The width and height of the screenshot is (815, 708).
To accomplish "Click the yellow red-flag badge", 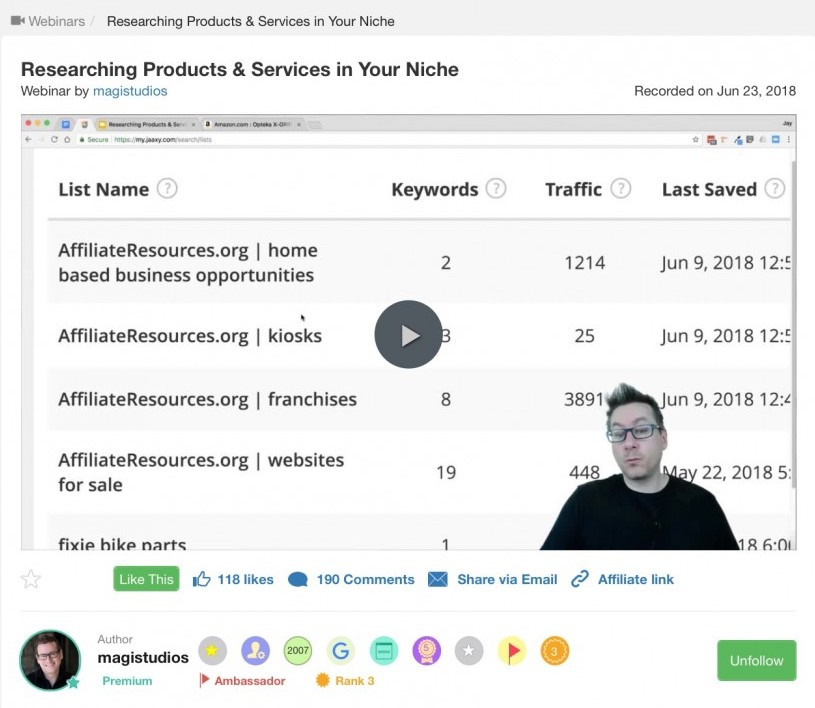I will coord(512,651).
